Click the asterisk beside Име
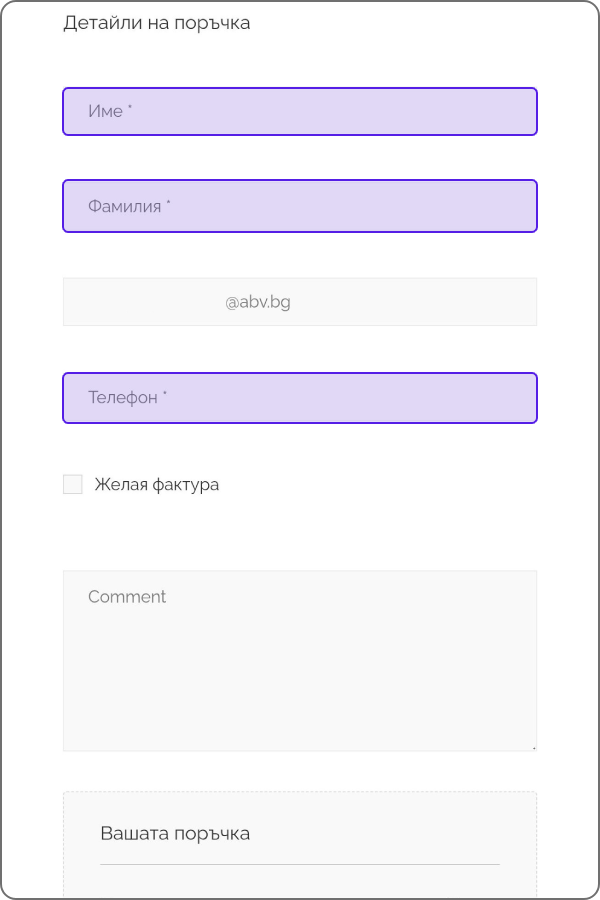 [131, 108]
